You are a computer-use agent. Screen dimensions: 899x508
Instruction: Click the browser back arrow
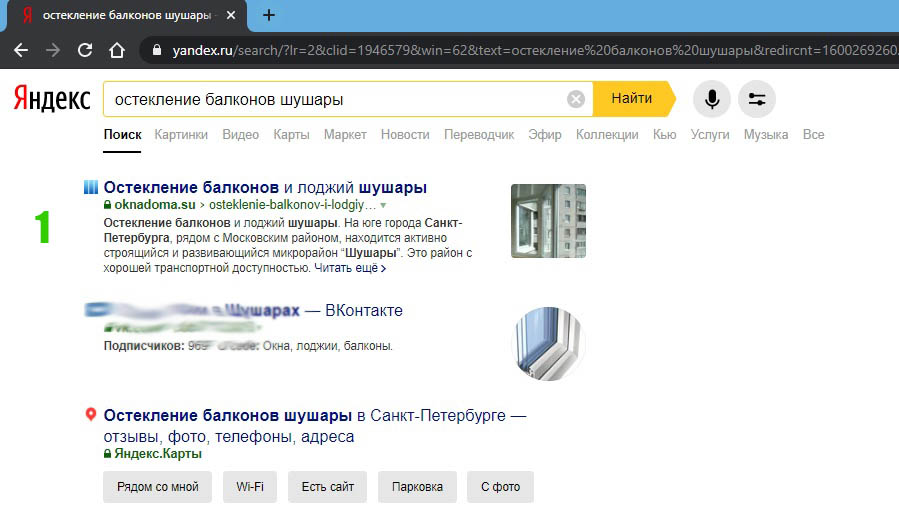coord(21,50)
